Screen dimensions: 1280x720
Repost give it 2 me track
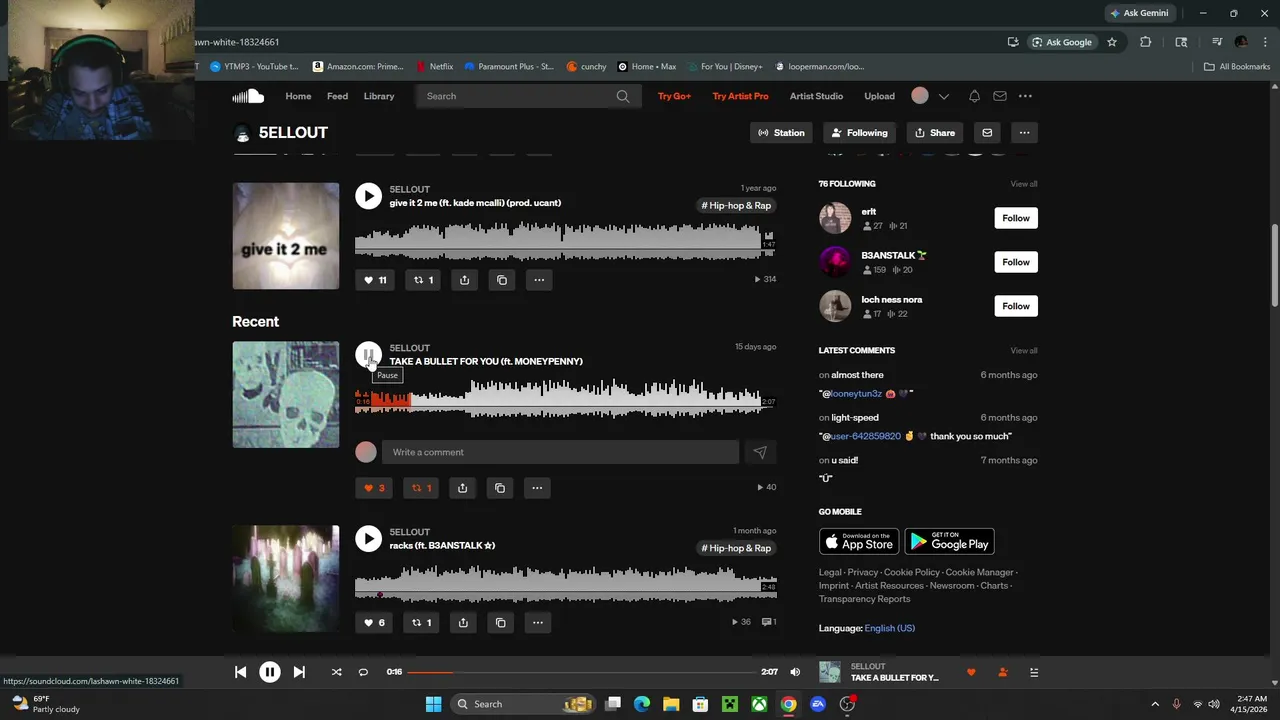(x=424, y=280)
